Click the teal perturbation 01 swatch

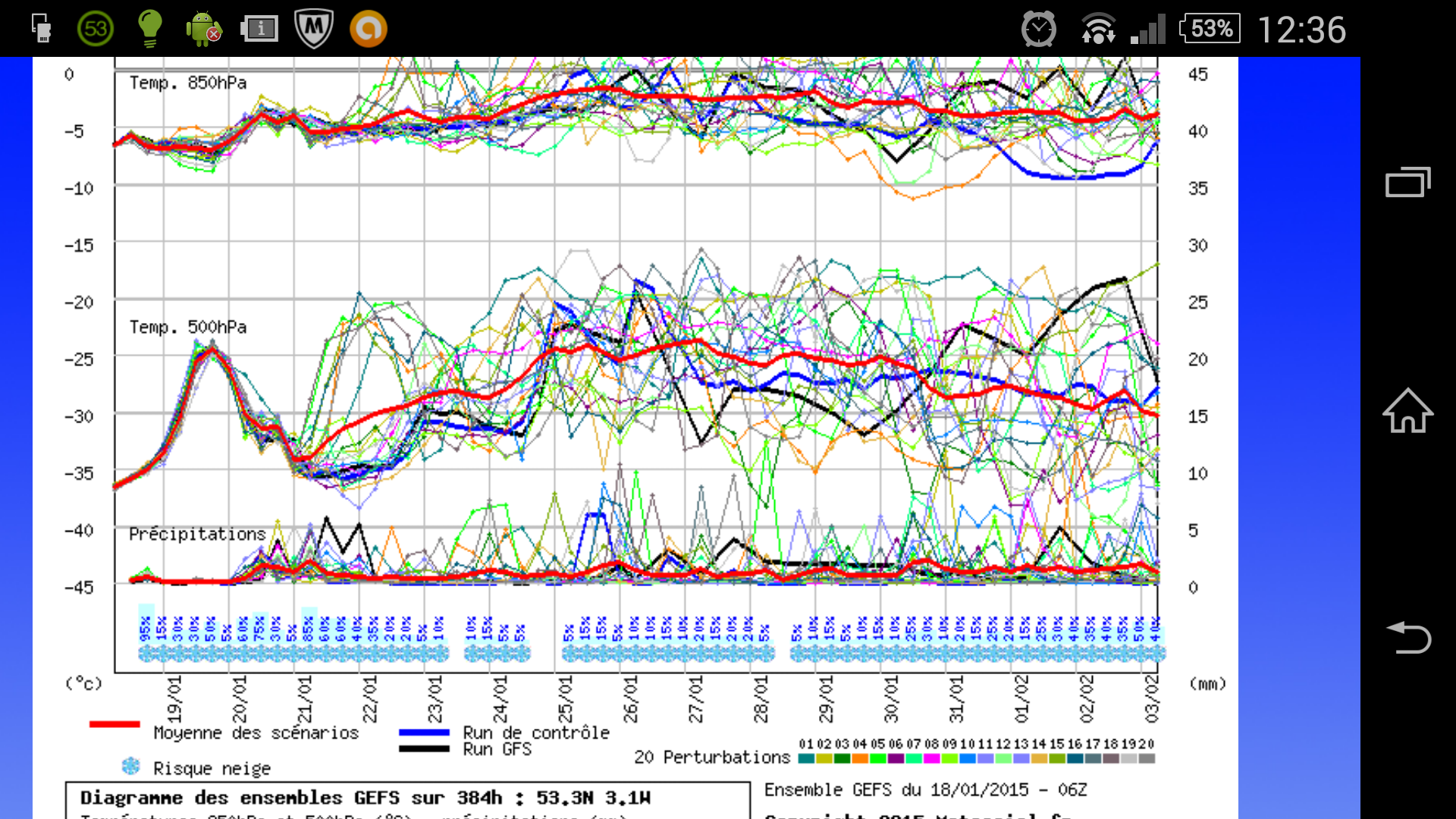click(x=806, y=758)
